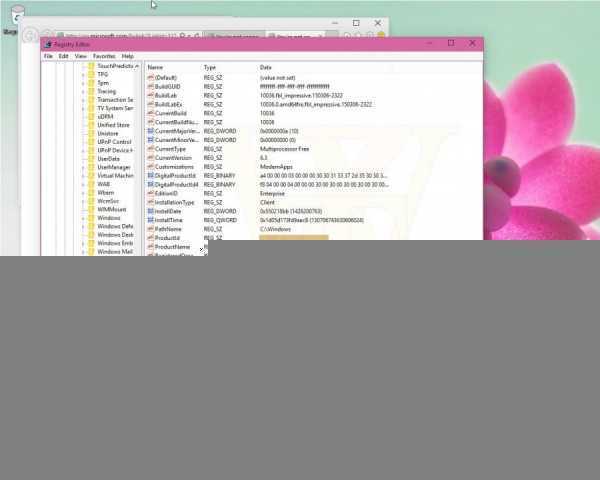600x480 pixels.
Task: Click the Wbem folder icon in tree
Action: point(91,193)
